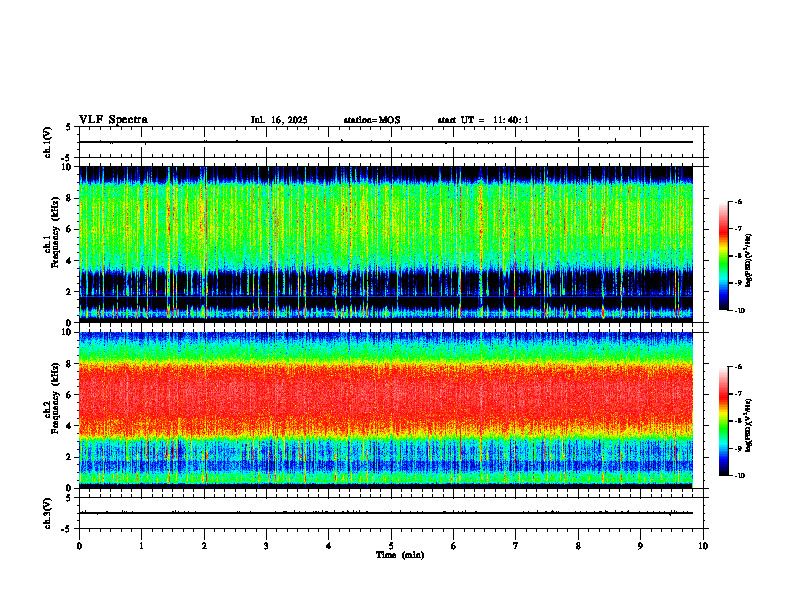Click the VLF Spectra title text
This screenshot has width=792, height=612.
click(x=113, y=120)
